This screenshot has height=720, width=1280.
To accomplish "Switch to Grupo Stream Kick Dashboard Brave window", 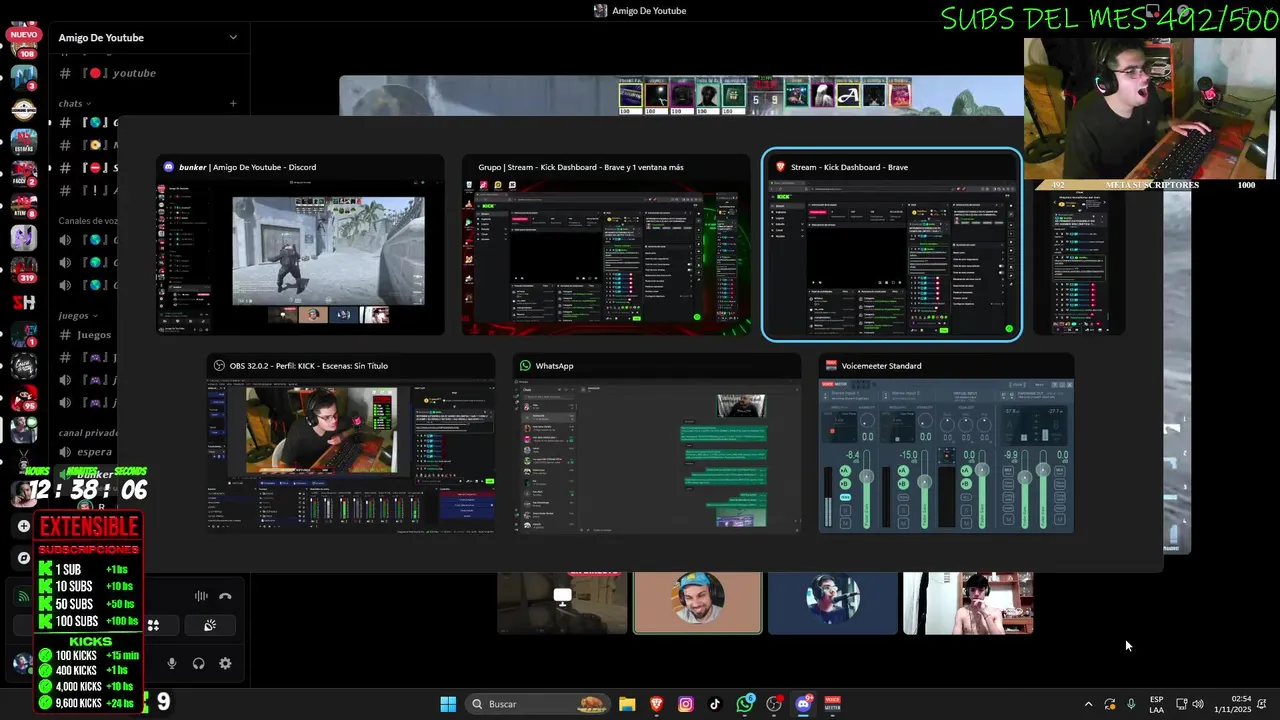I will click(606, 245).
